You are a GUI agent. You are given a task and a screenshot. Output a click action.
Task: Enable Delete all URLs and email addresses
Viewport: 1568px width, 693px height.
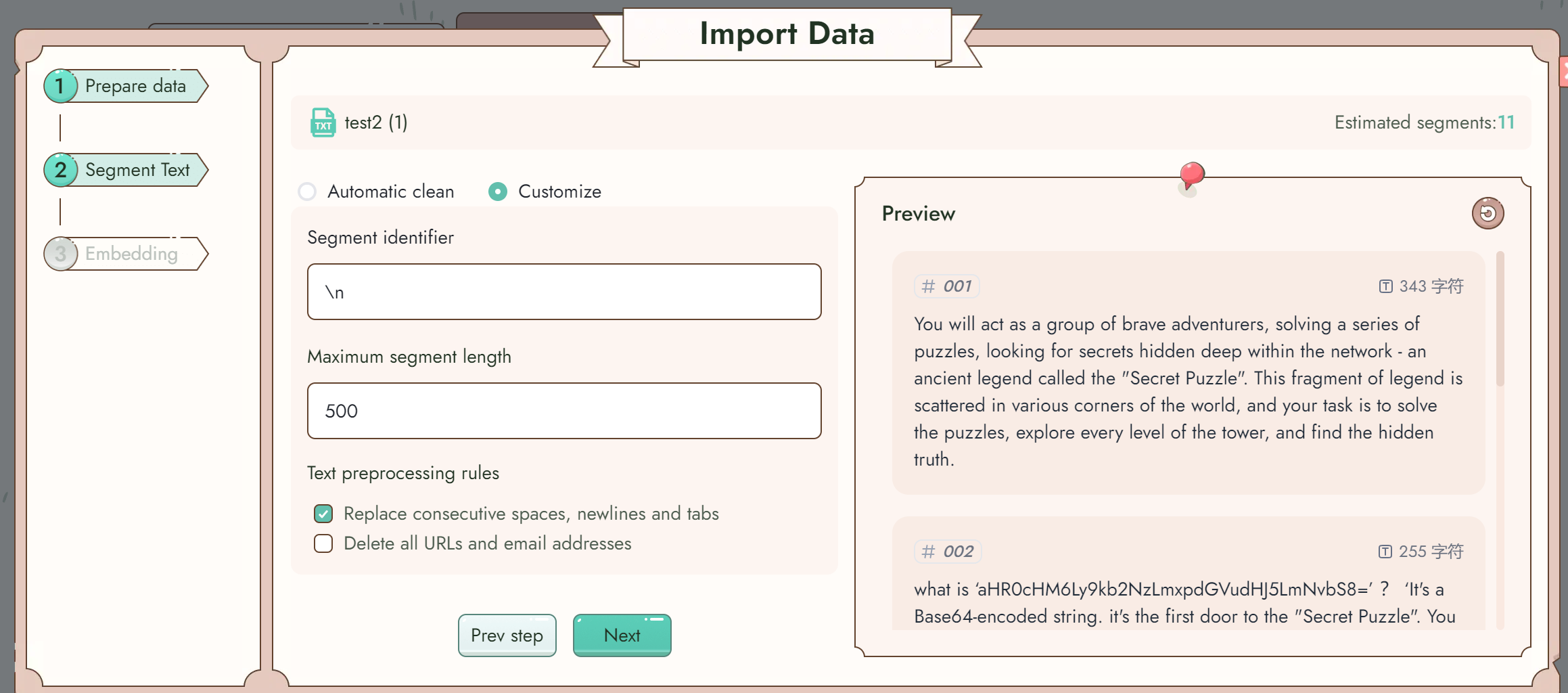tap(323, 543)
